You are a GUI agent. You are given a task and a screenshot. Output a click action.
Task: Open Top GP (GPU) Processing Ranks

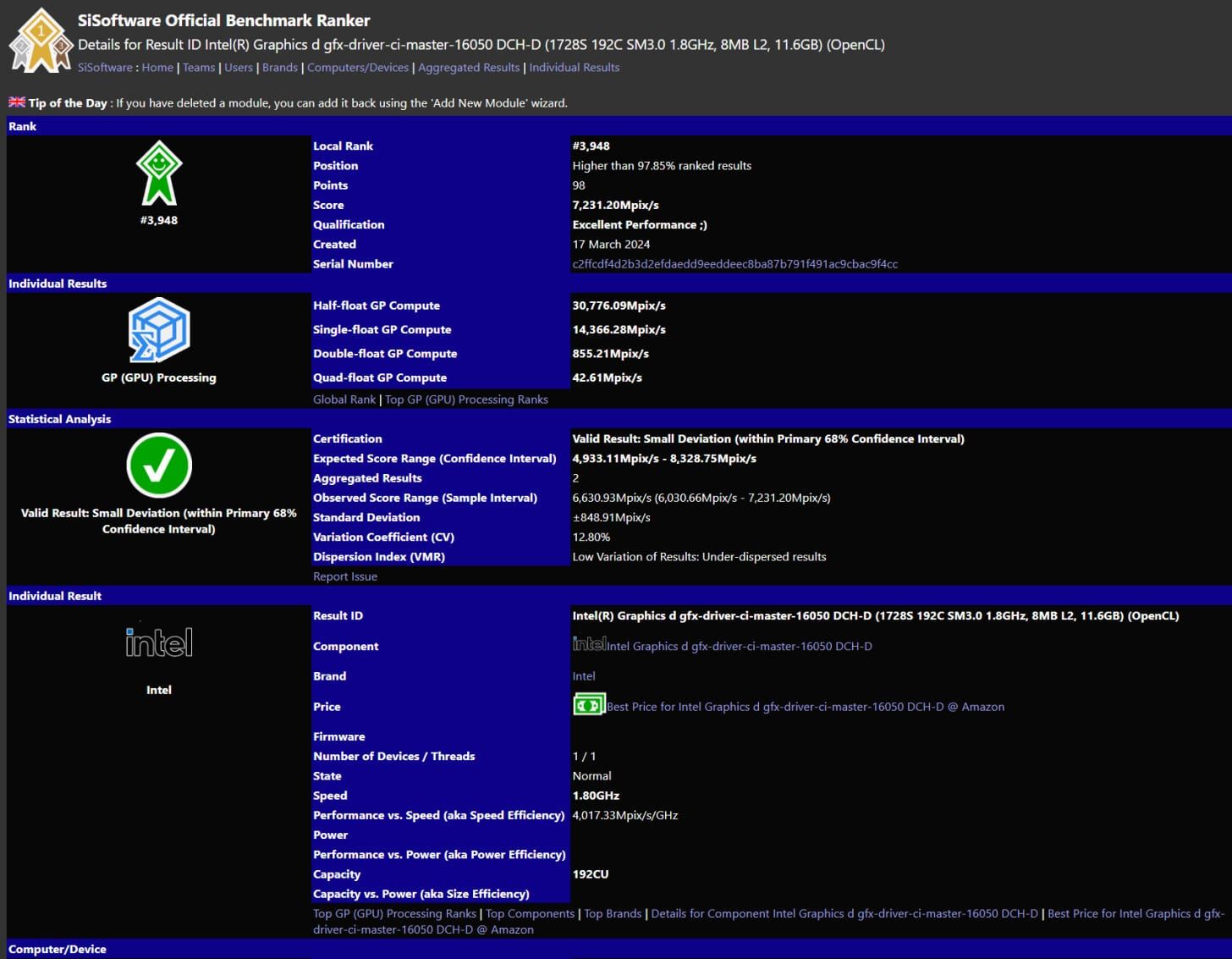466,399
